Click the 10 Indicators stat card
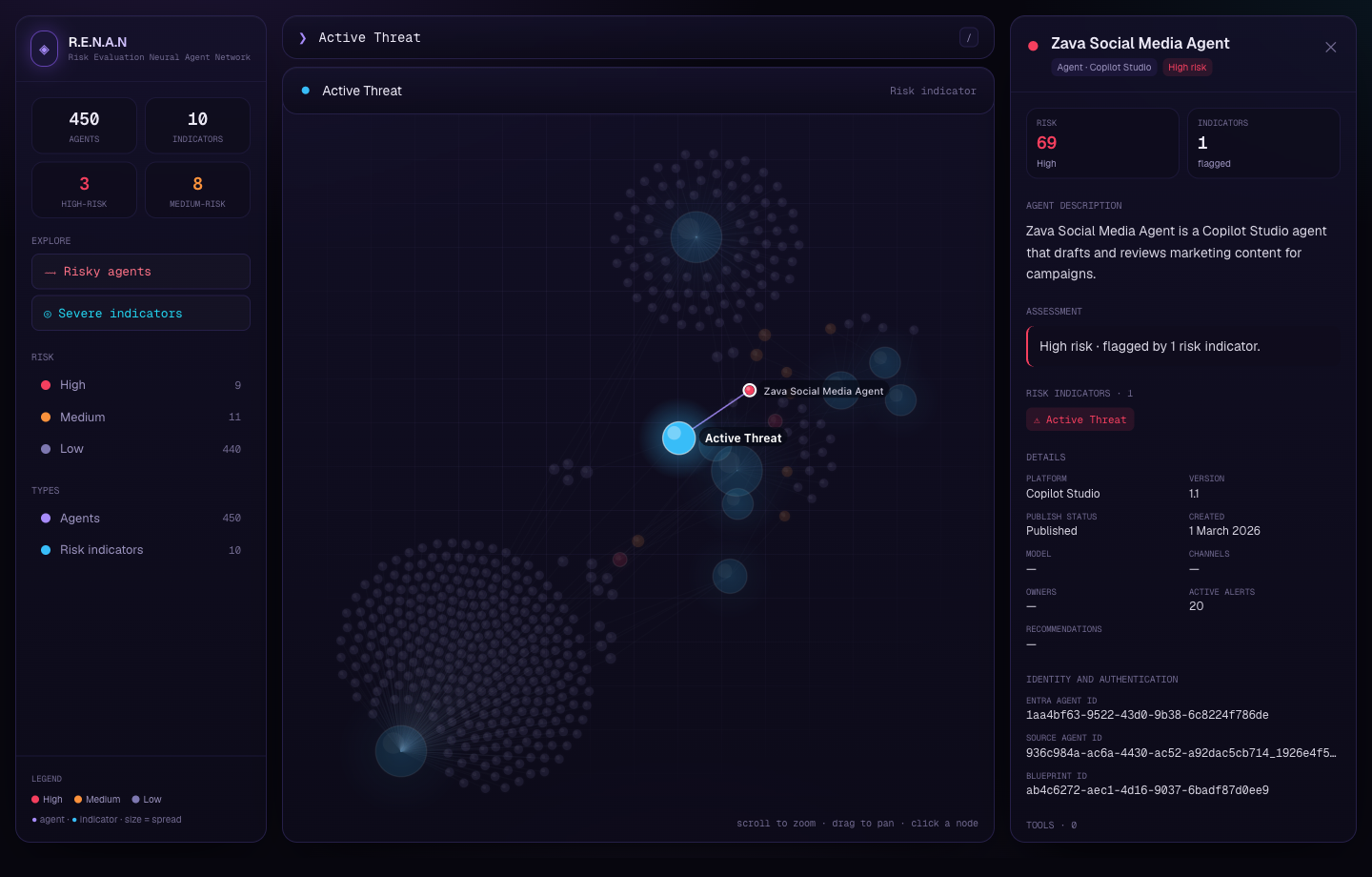Viewport: 1372px width, 877px height. pos(197,126)
